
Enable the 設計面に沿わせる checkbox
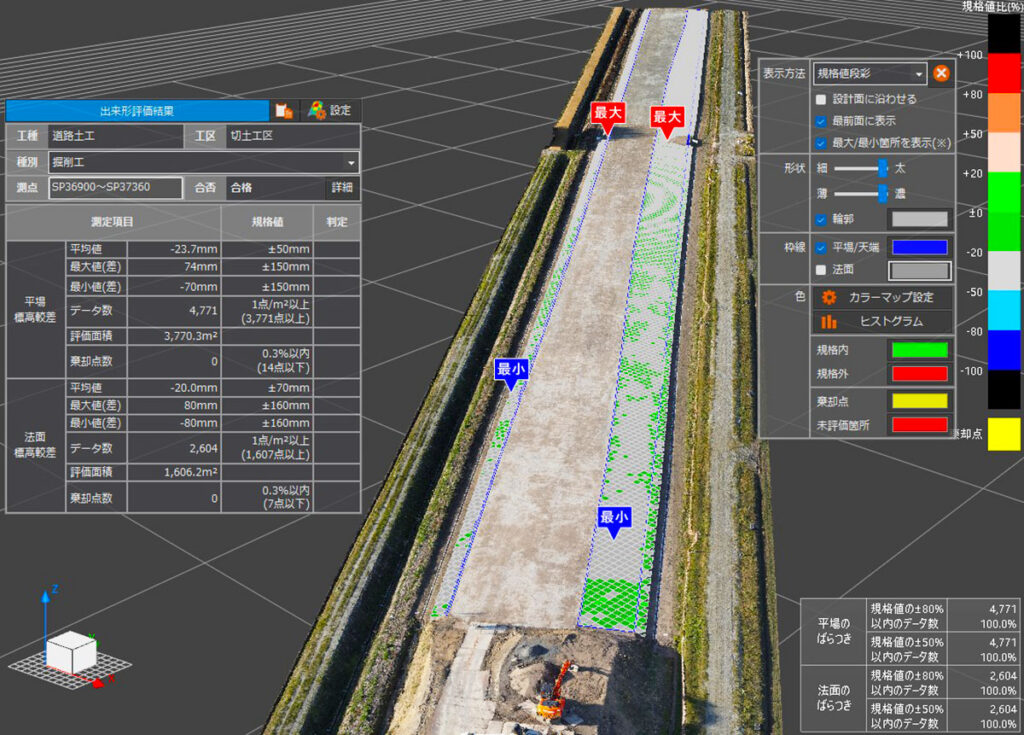coord(820,99)
